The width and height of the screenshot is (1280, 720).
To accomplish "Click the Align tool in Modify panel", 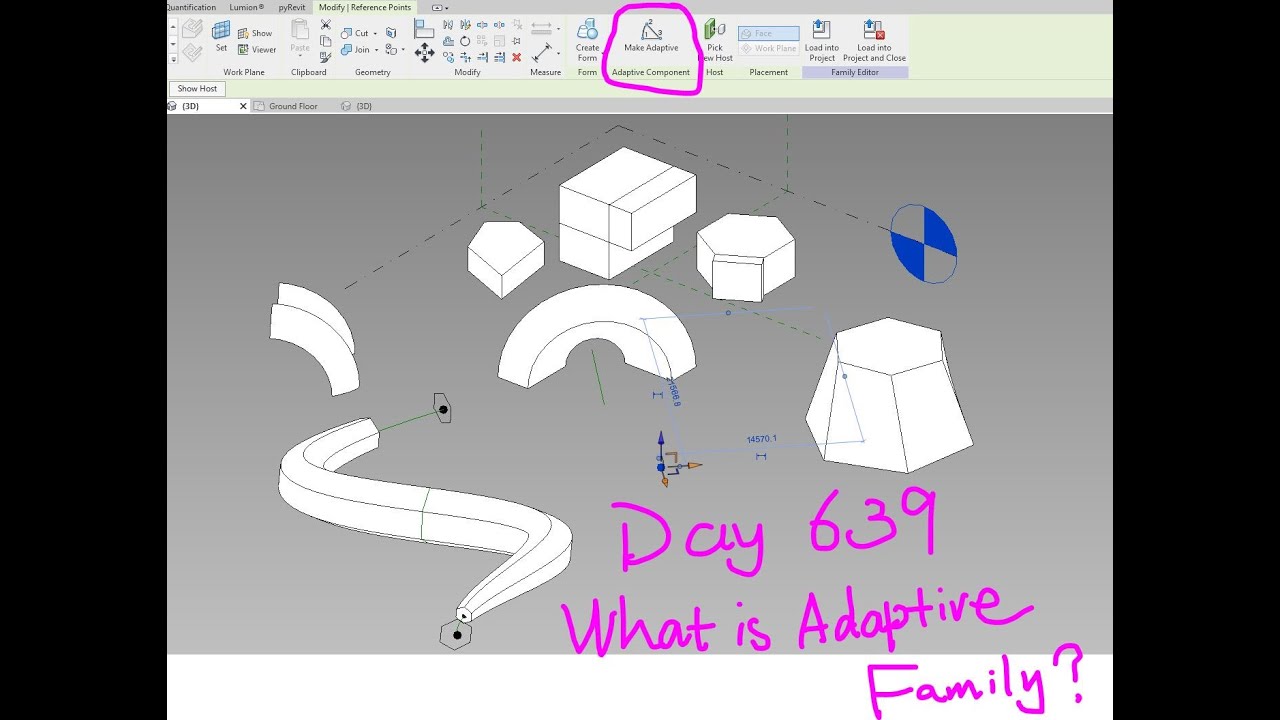I will 423,28.
